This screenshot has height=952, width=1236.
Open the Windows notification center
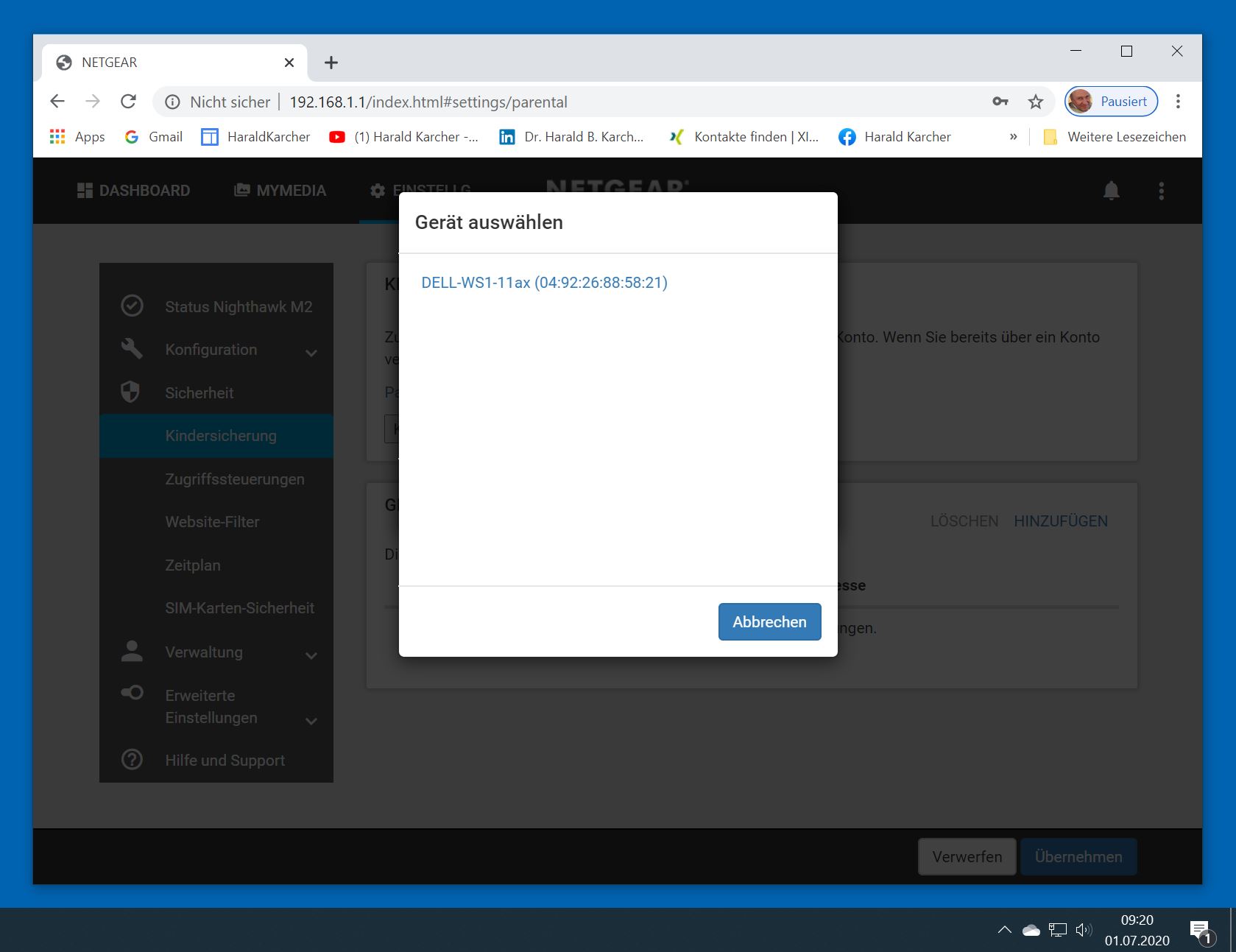point(1201,931)
